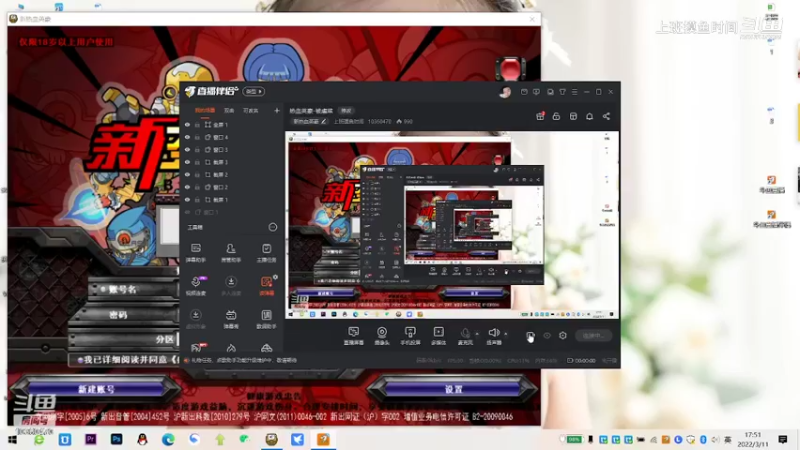Click the padlock icon beside the gift box

556,116
